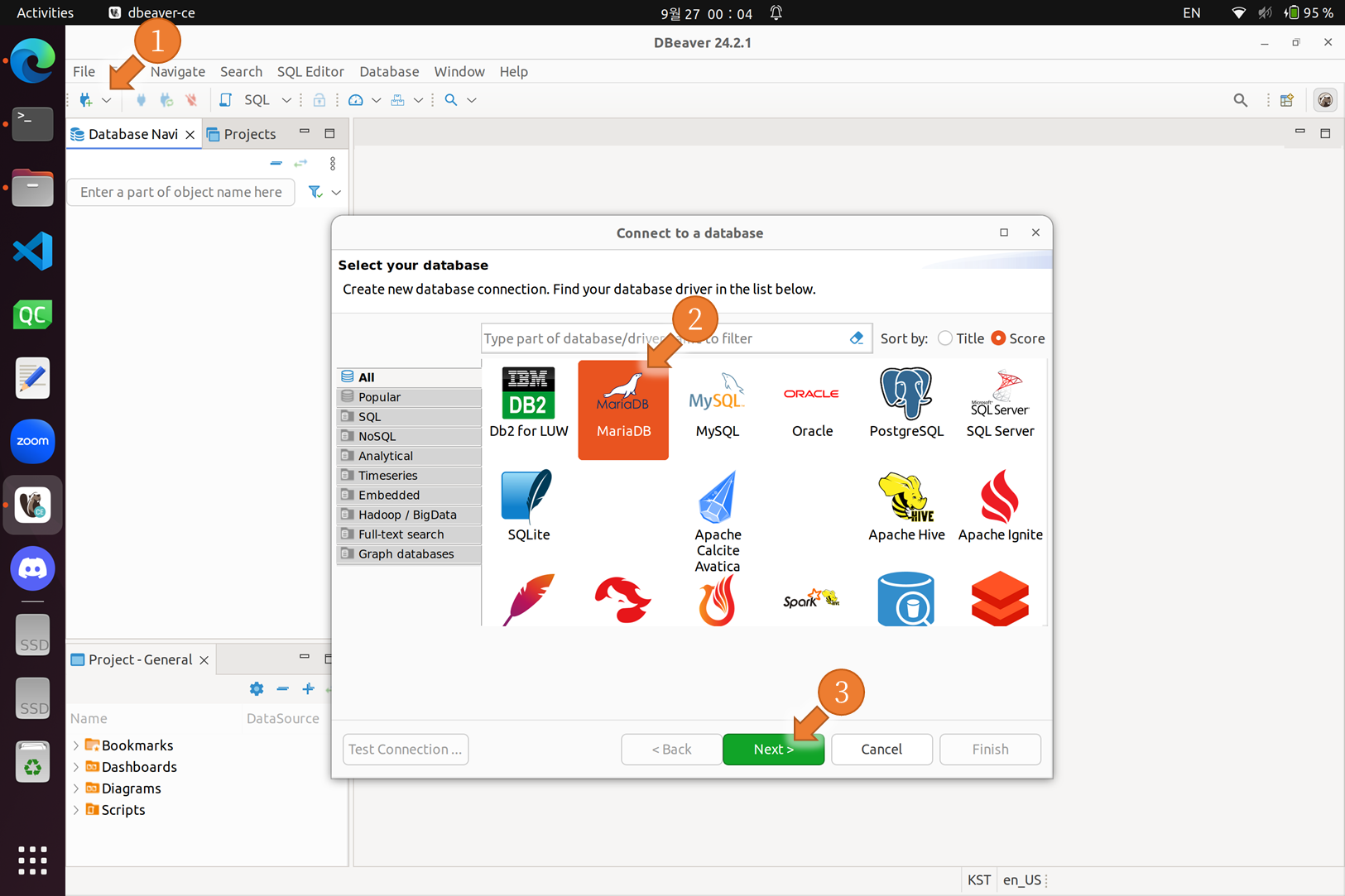Pick the Apache Hive driver
Image resolution: width=1345 pixels, height=896 pixels.
[906, 506]
